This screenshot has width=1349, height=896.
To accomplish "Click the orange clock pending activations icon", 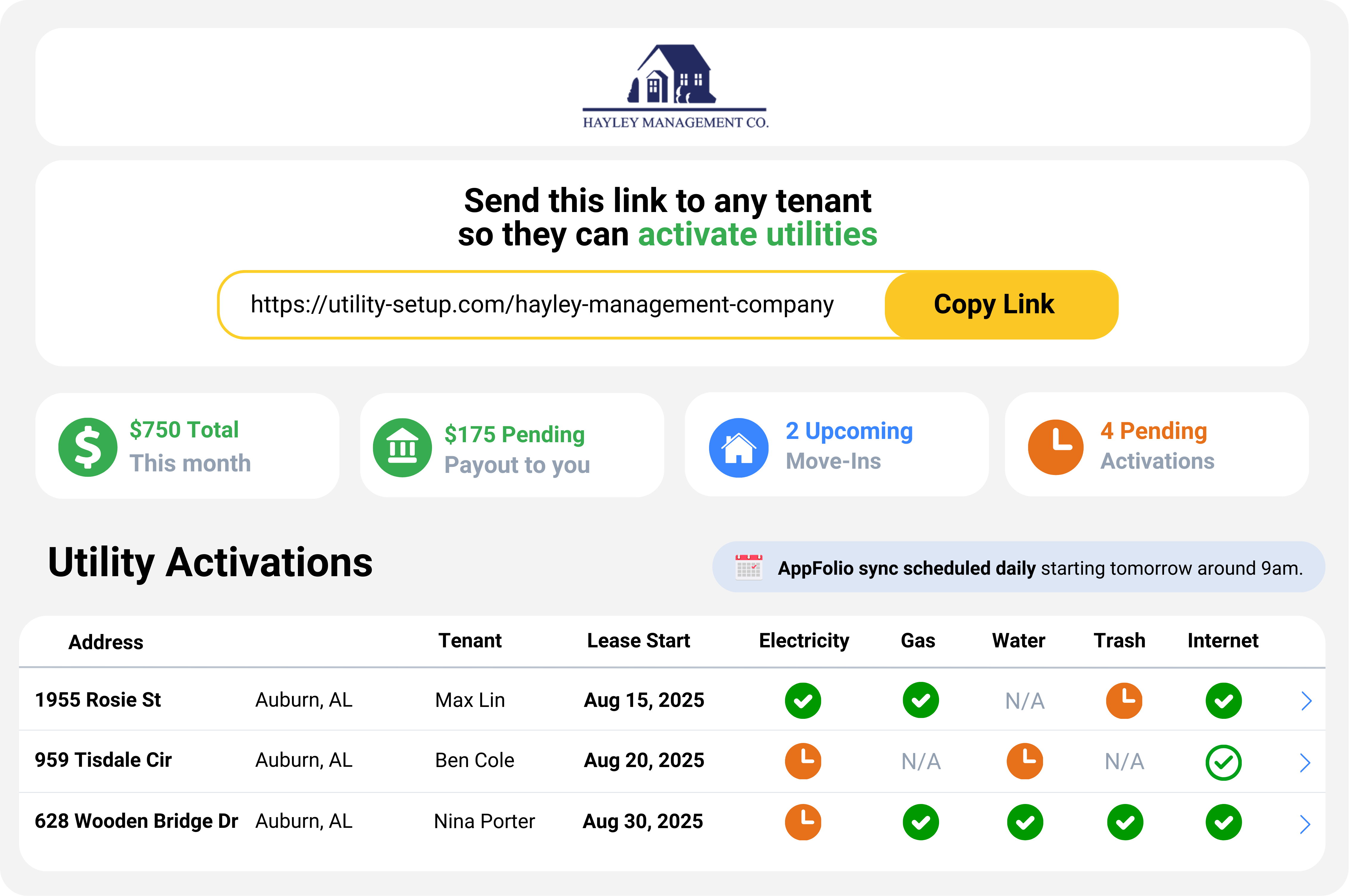I will [x=1056, y=447].
